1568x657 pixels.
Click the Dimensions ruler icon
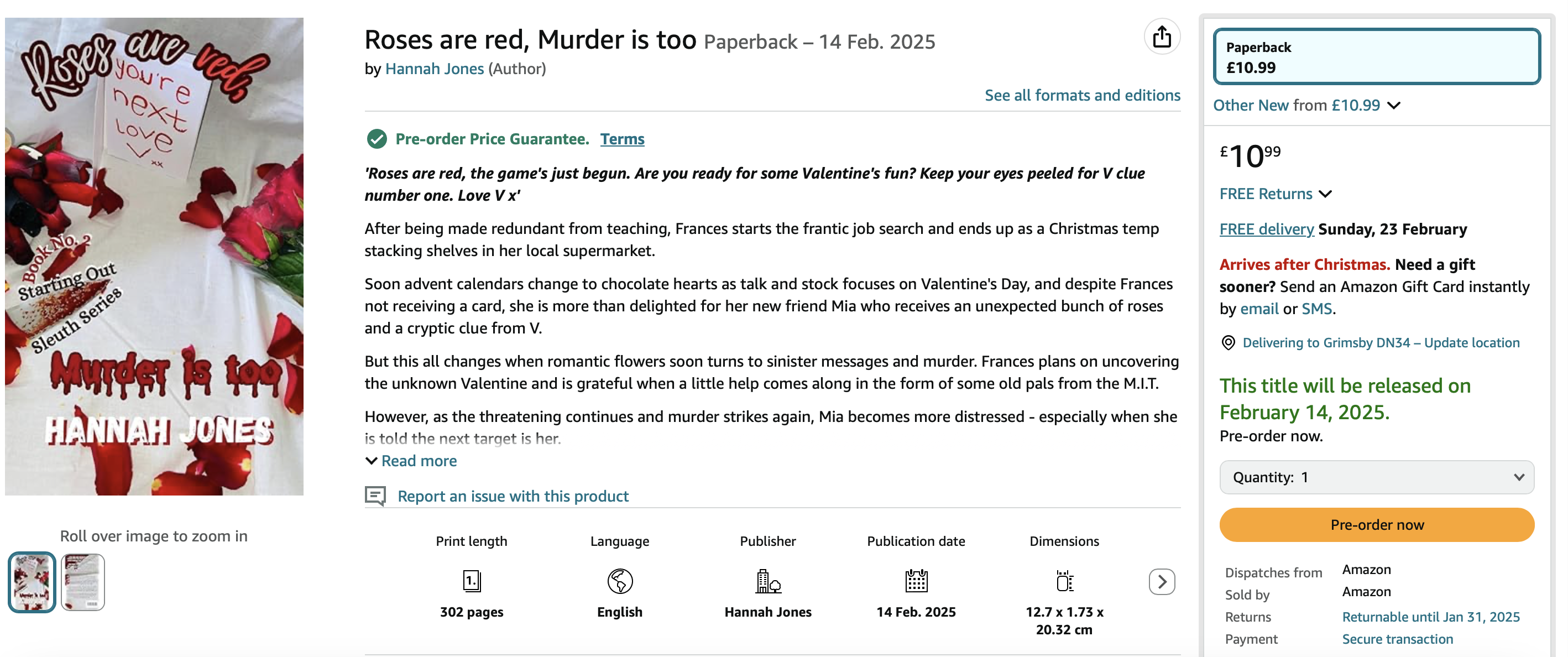pyautogui.click(x=1064, y=581)
